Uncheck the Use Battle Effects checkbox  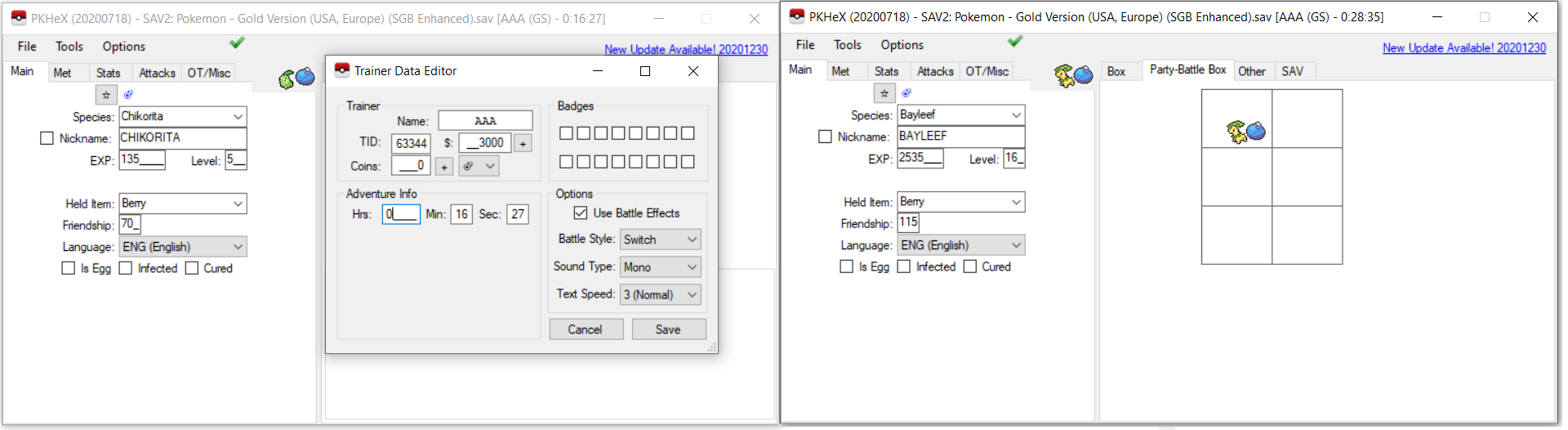[x=581, y=213]
